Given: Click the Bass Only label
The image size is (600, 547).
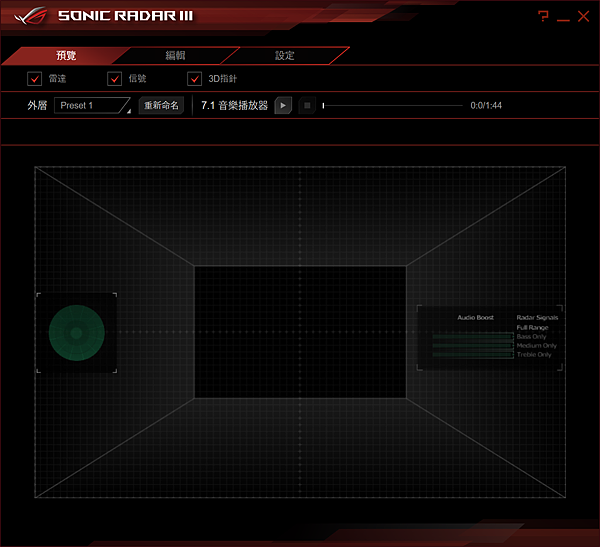Looking at the screenshot, I should click(x=531, y=337).
